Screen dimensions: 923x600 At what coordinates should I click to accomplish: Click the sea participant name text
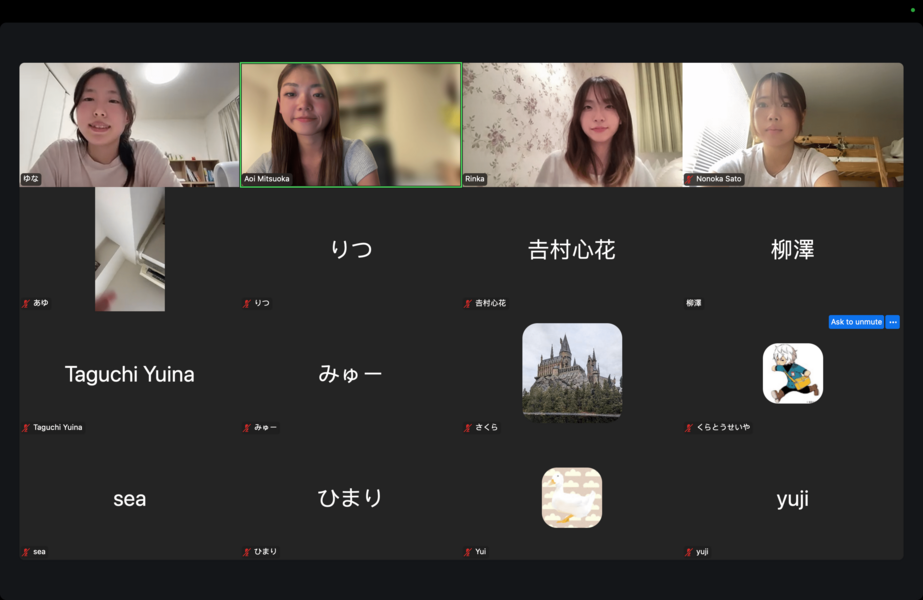(130, 498)
